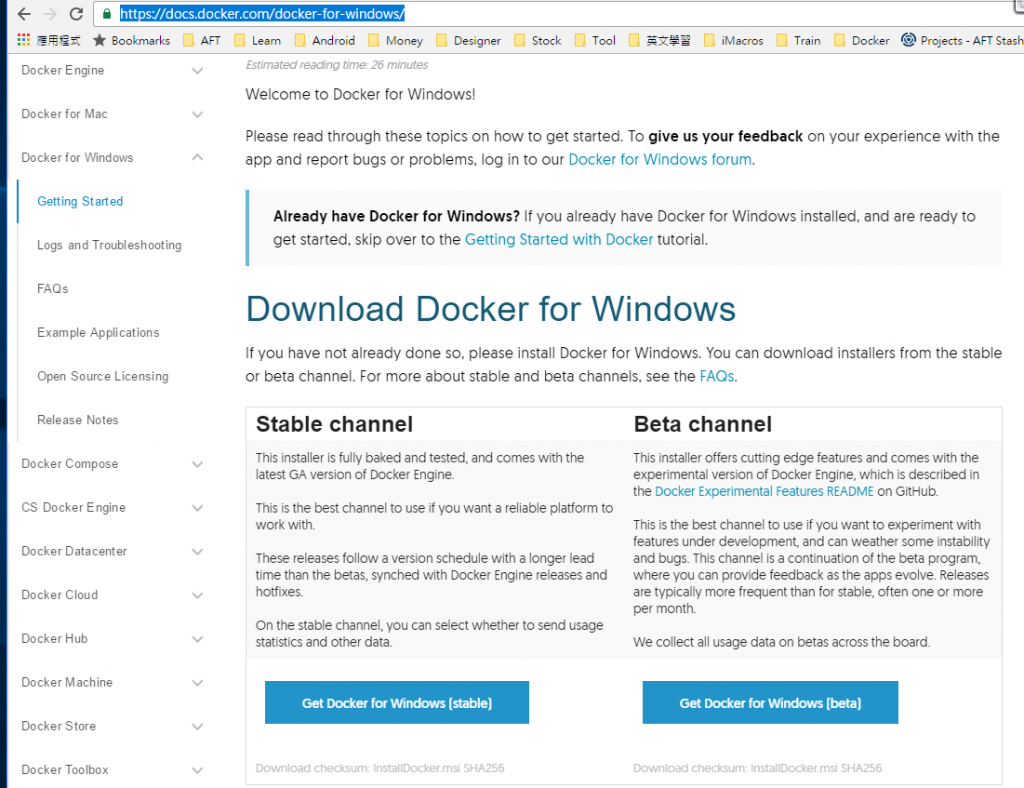Open the Money bookmark folder
The image size is (1024, 788).
click(x=396, y=40)
